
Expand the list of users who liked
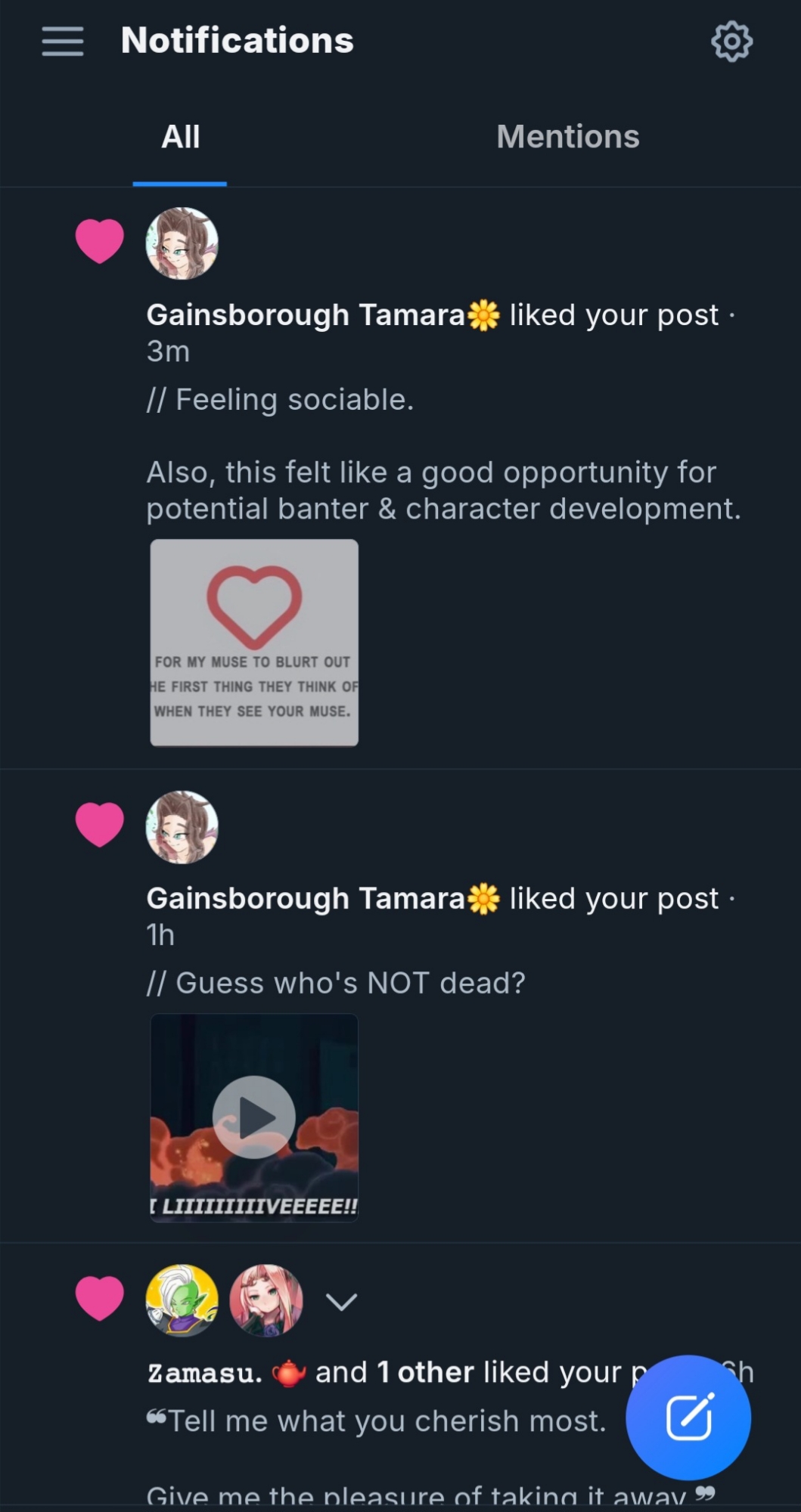coord(341,1301)
